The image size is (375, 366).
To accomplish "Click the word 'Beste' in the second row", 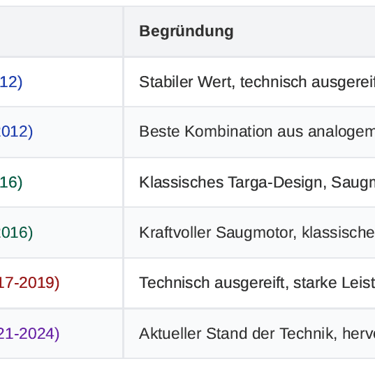I will point(160,132).
